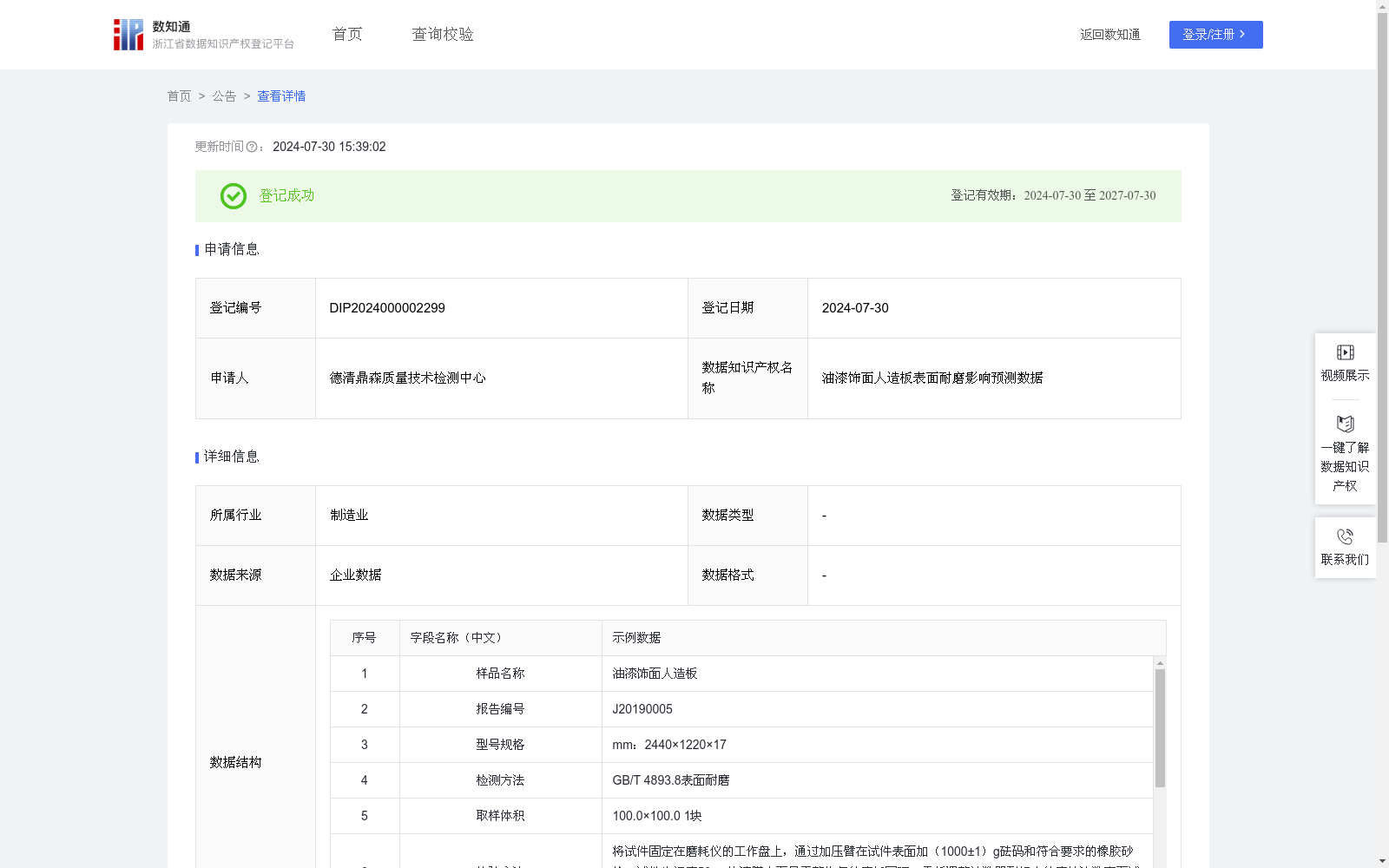Viewport: 1389px width, 868px height.
Task: Click the 联系我们 phone icon
Action: 1345,536
